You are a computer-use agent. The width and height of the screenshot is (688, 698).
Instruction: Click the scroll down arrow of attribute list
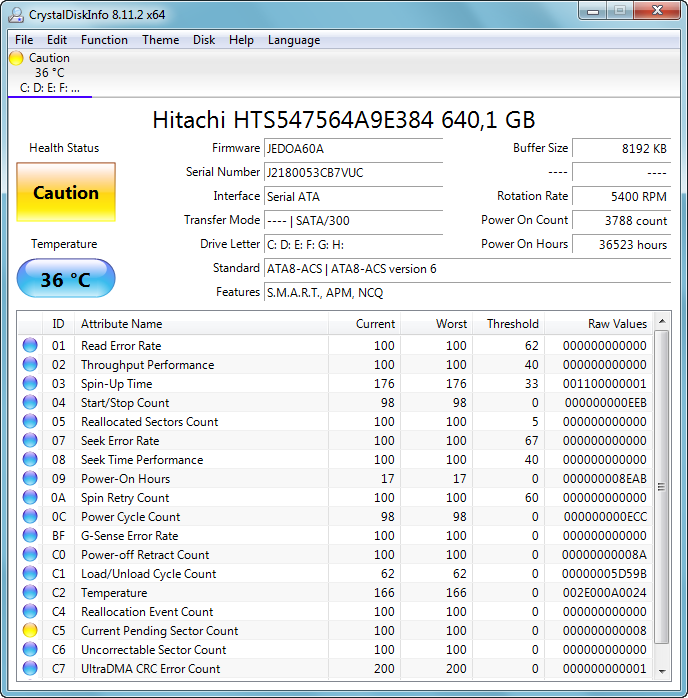point(662,671)
